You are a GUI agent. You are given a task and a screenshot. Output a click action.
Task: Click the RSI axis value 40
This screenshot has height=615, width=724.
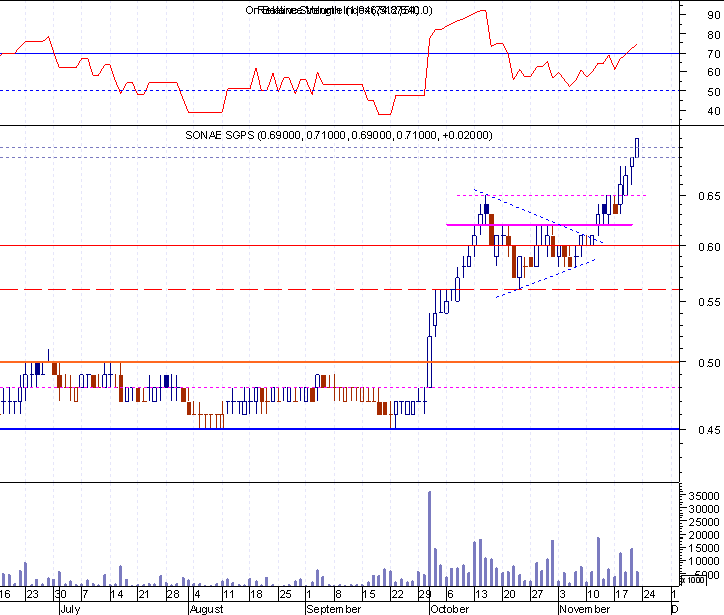point(714,111)
